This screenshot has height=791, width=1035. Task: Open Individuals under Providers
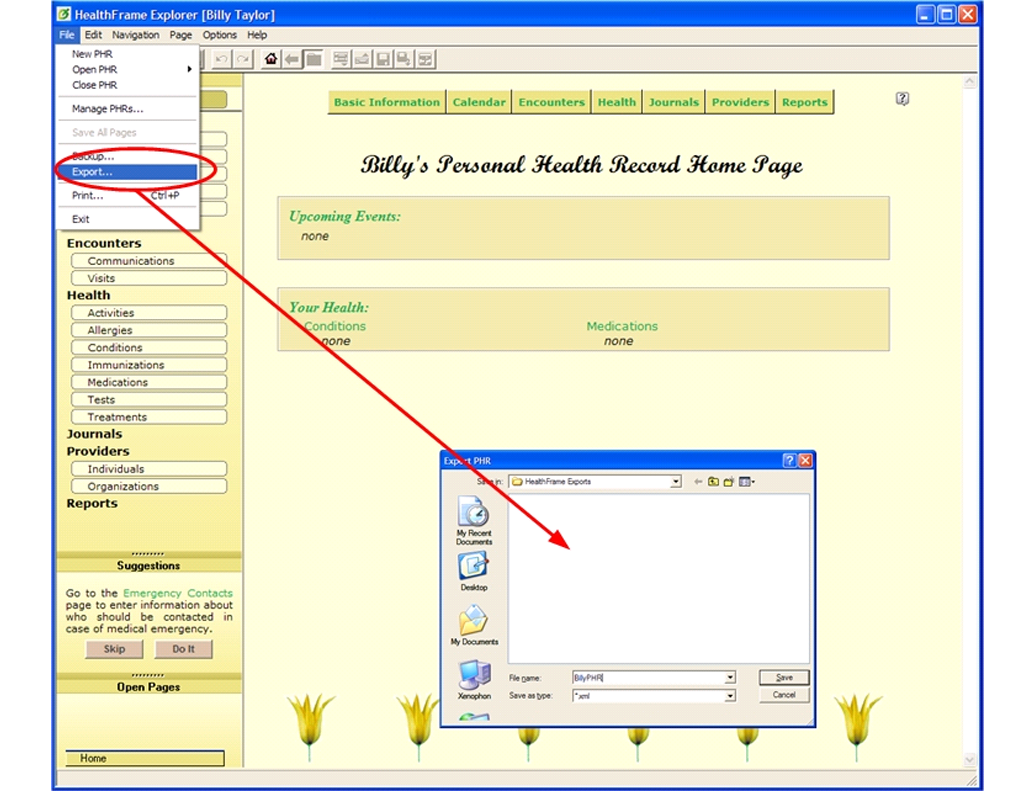(149, 469)
